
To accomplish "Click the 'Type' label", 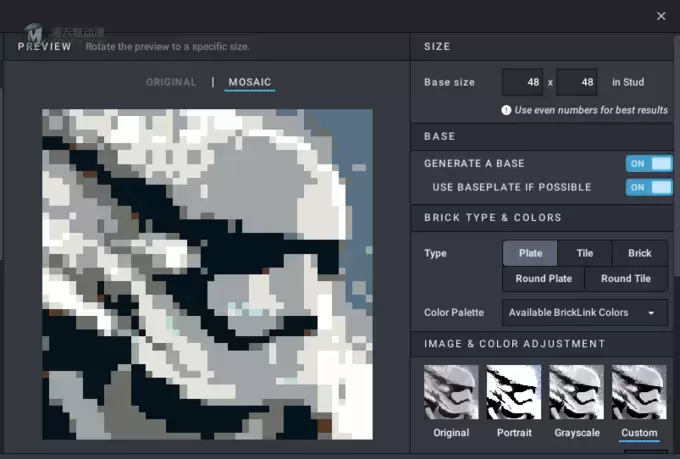I will (435, 253).
